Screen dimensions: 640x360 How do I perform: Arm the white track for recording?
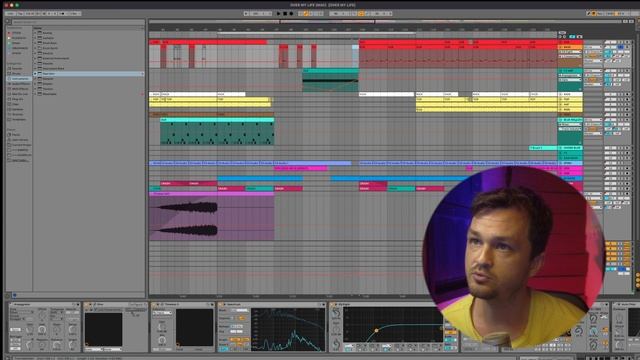pyautogui.click(x=627, y=94)
